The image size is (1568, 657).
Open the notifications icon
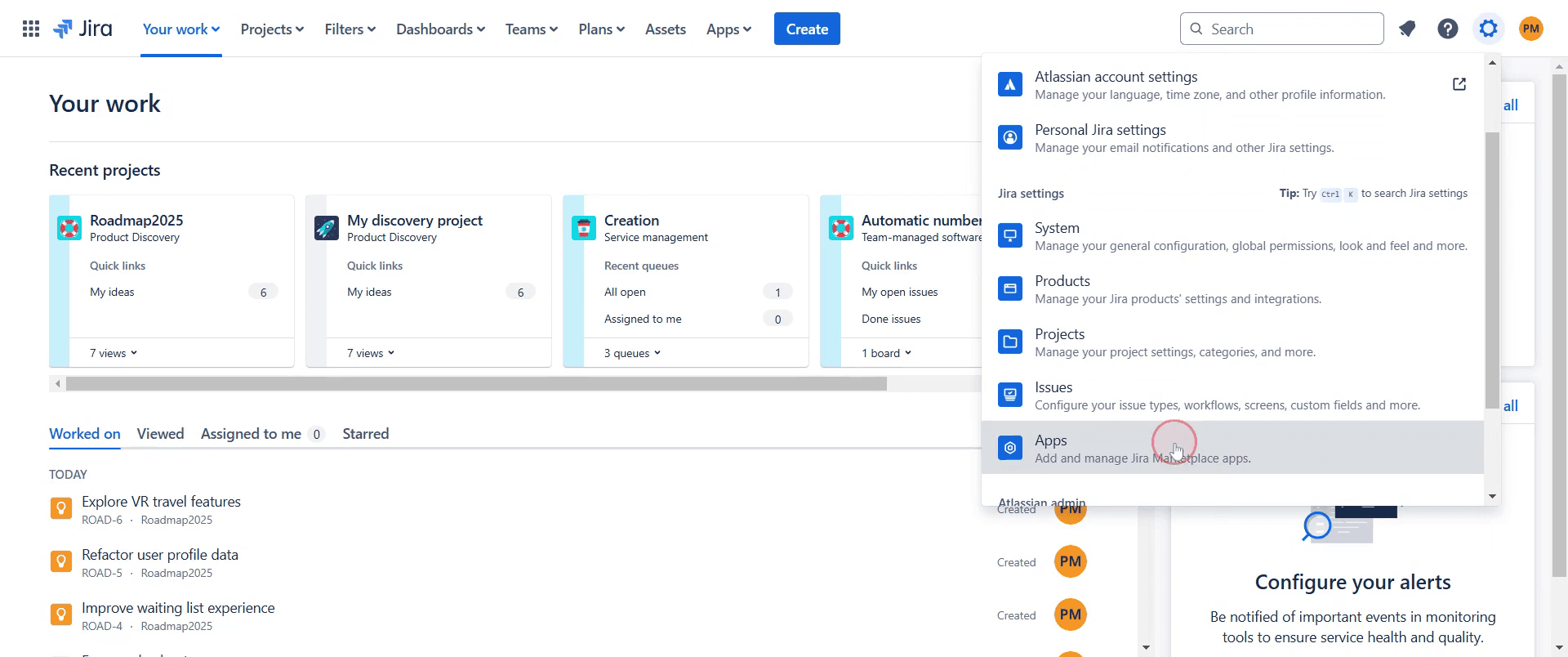1407,29
